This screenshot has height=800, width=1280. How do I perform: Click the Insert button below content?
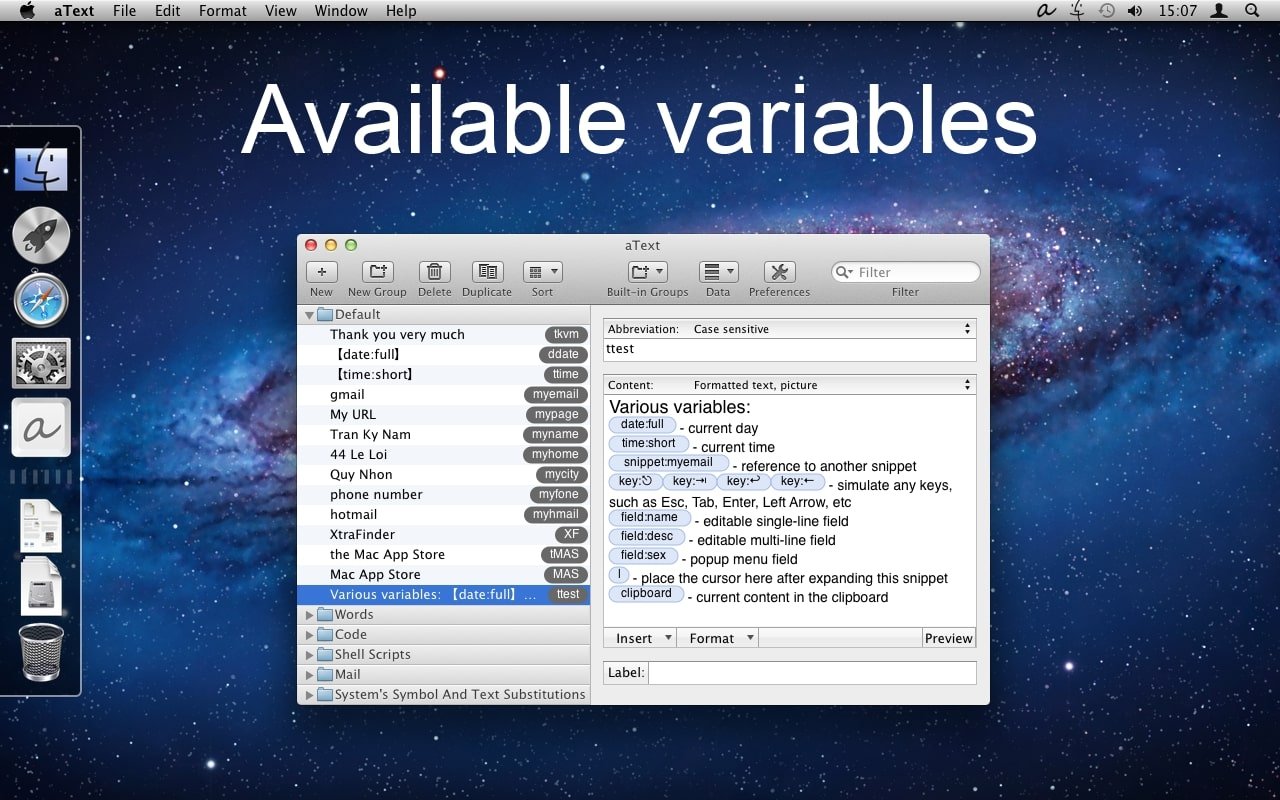click(640, 638)
